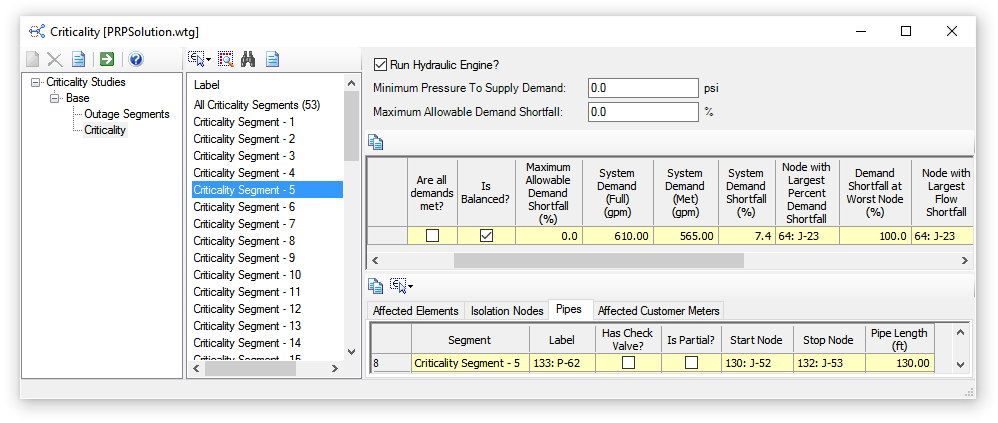
Task: Click the report icon beside the delete X
Action: tap(78, 60)
